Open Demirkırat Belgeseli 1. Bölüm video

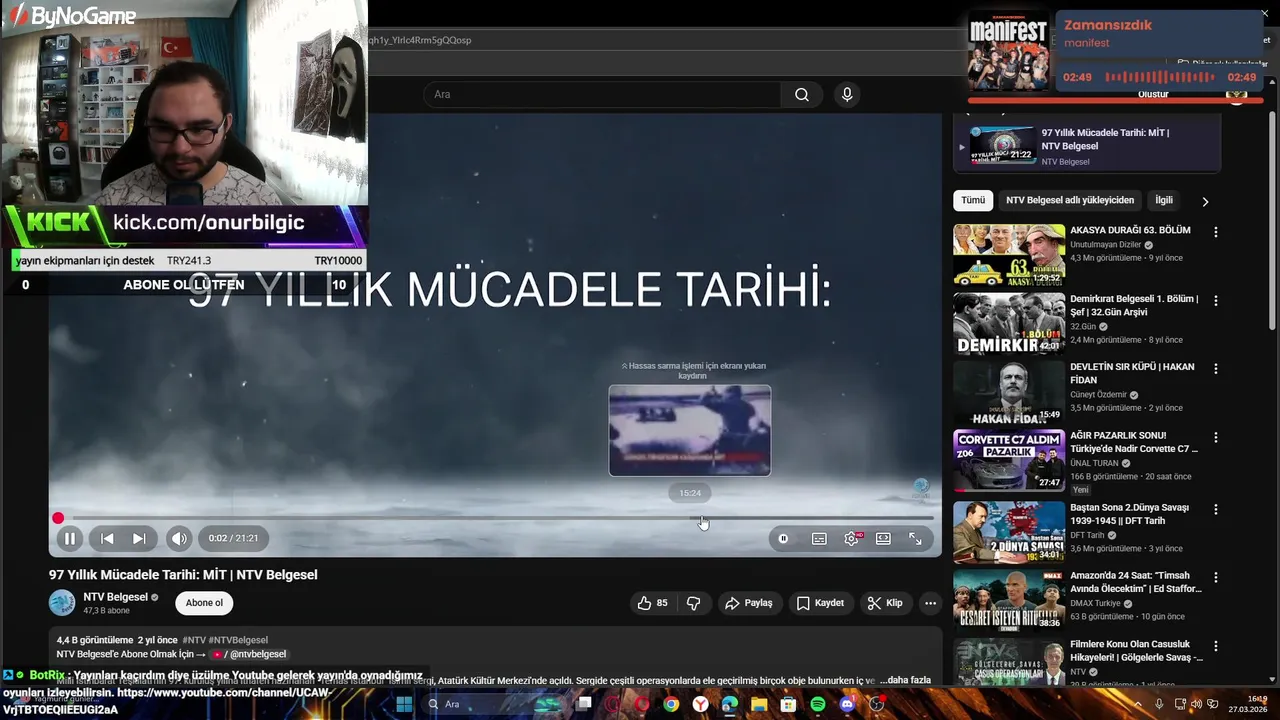[1009, 324]
